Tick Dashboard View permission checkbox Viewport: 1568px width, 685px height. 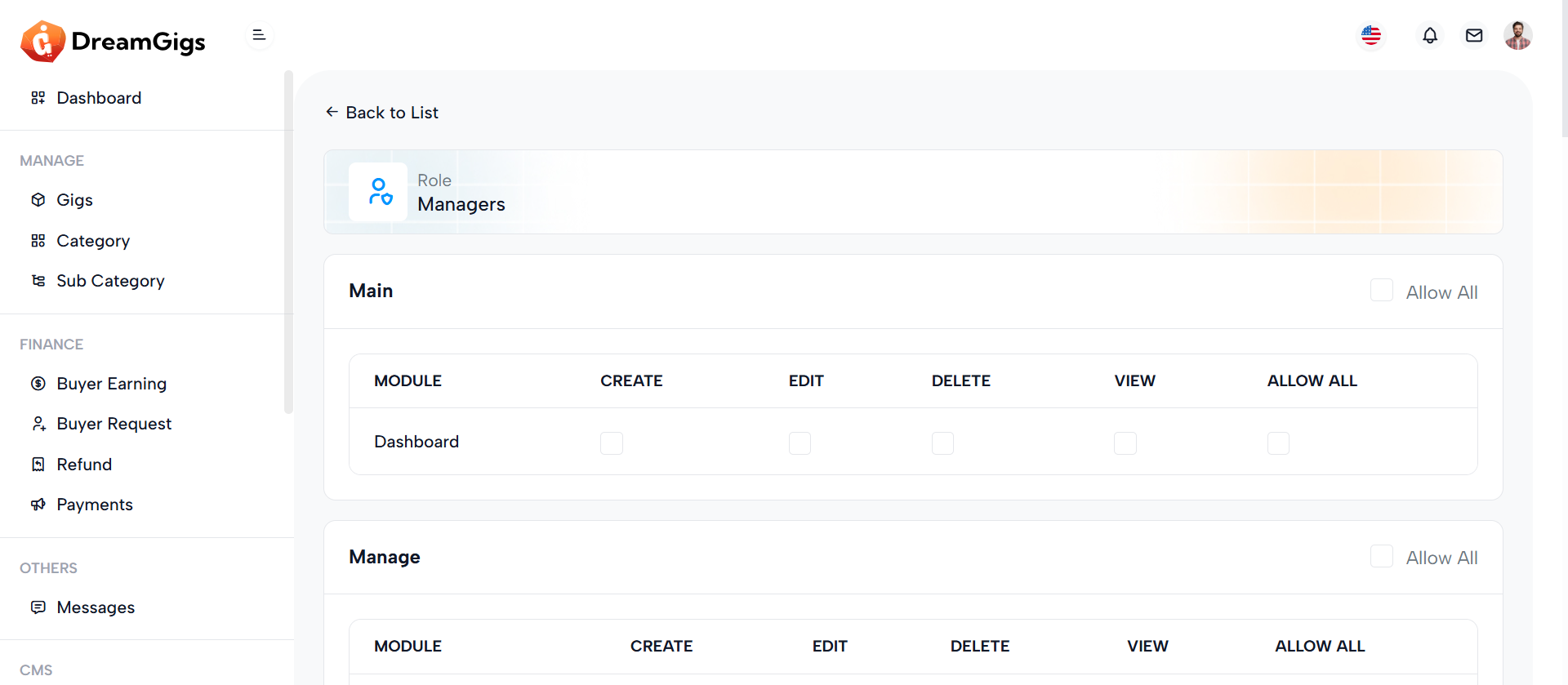click(1125, 443)
